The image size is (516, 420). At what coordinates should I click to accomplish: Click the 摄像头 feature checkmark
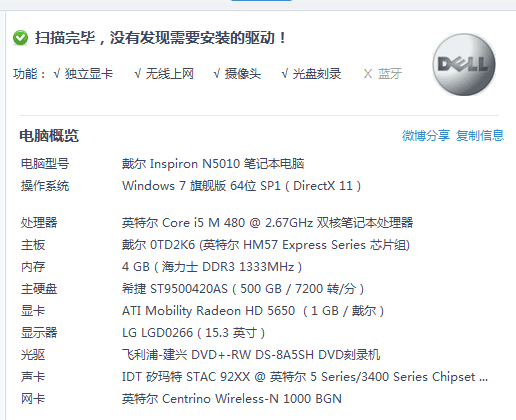pos(217,74)
